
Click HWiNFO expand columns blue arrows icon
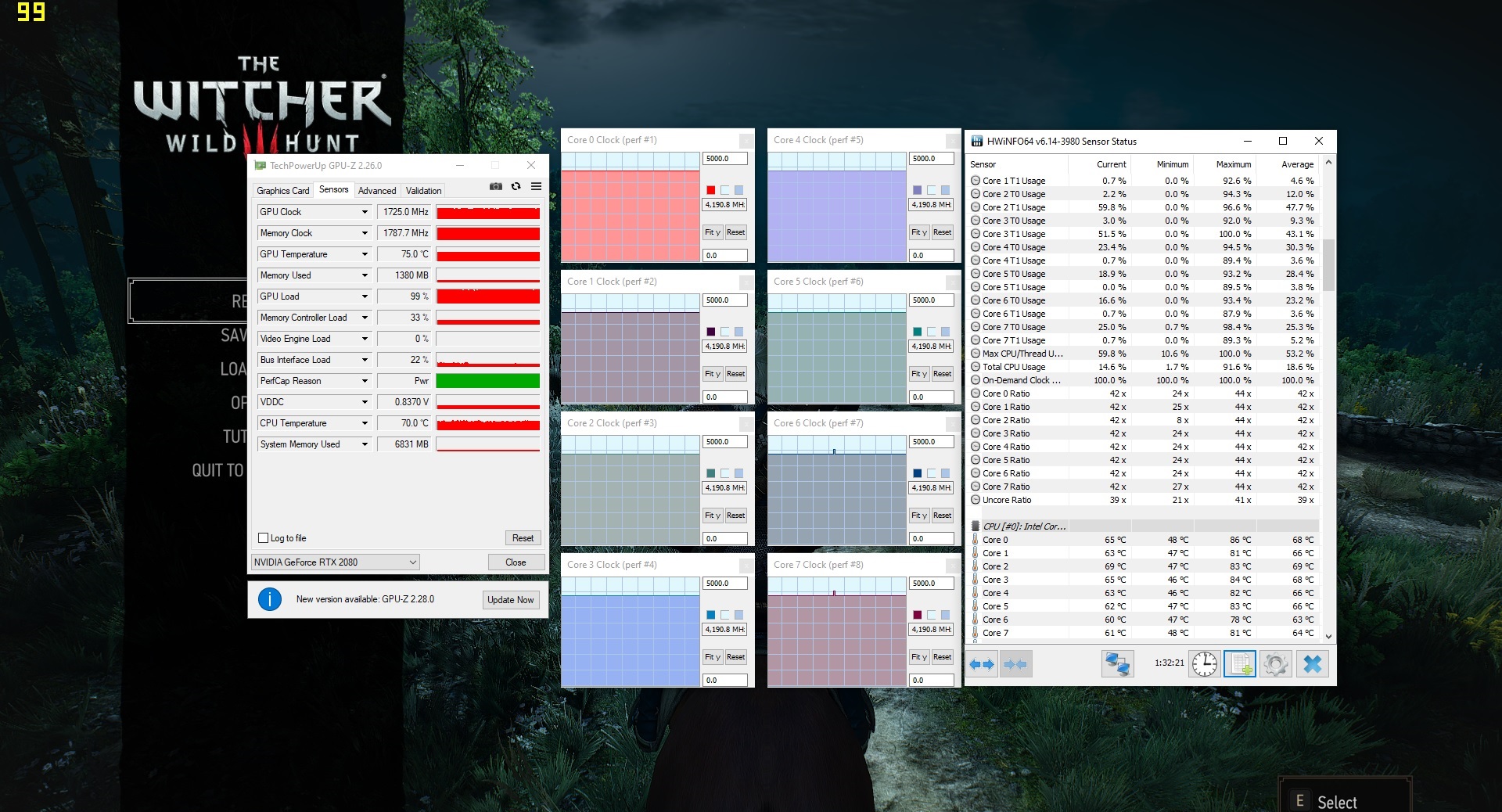[982, 664]
